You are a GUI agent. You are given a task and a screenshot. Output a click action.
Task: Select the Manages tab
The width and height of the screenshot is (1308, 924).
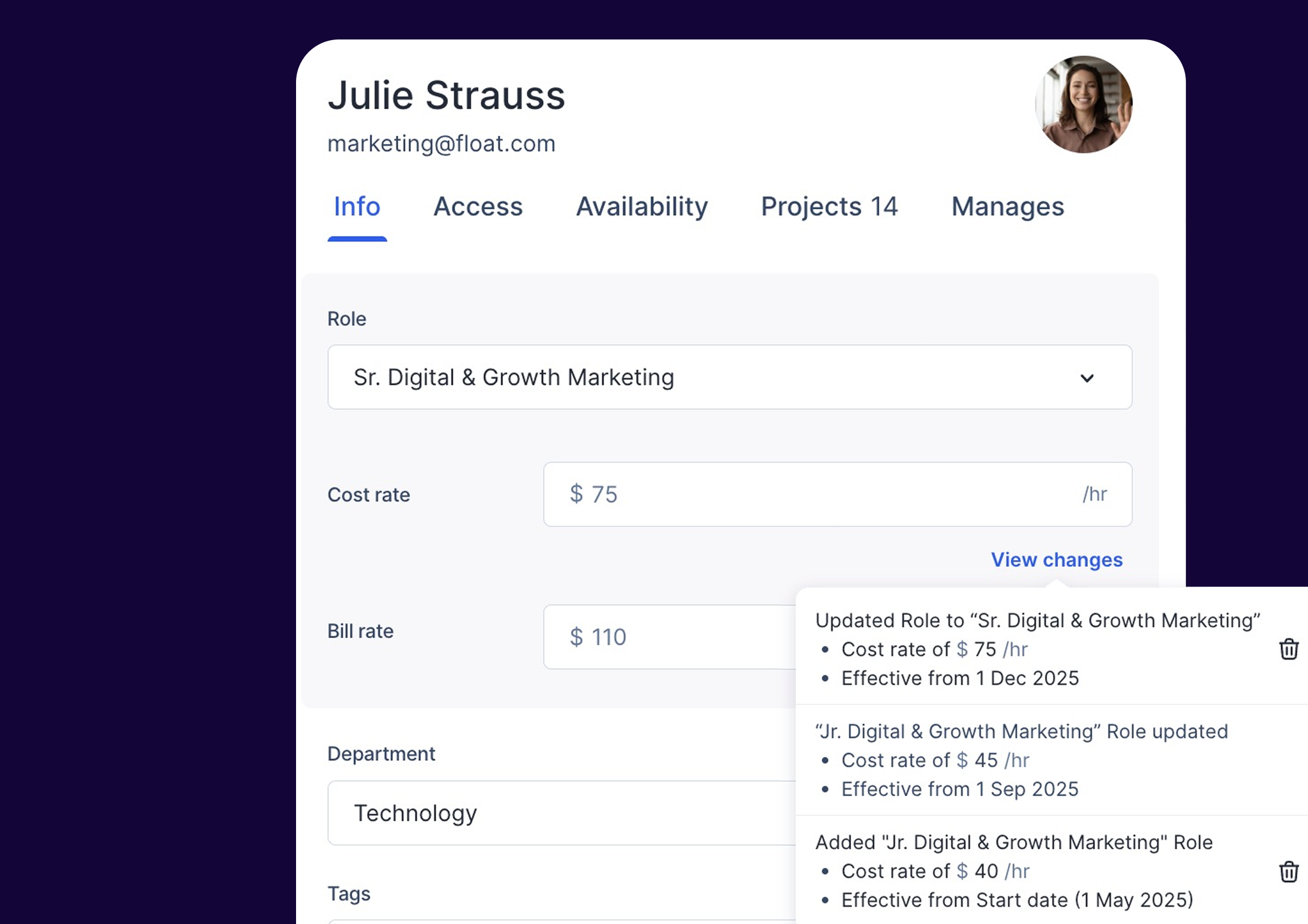[1007, 207]
